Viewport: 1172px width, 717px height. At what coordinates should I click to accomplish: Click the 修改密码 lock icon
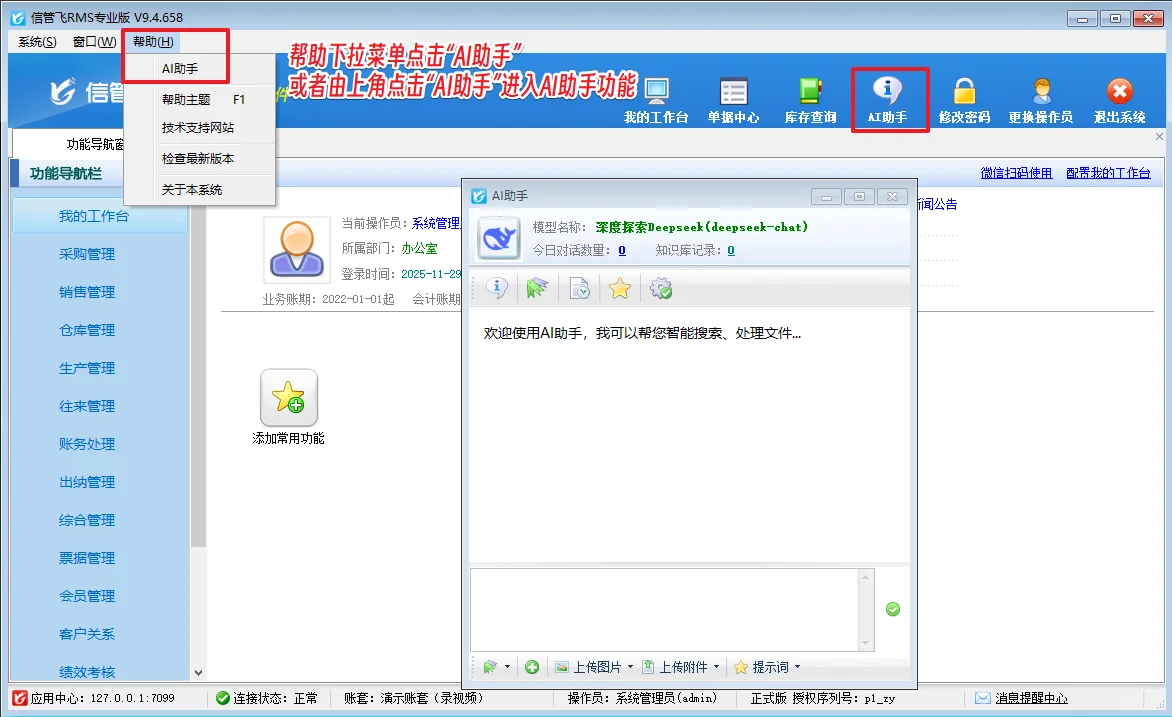coord(964,100)
